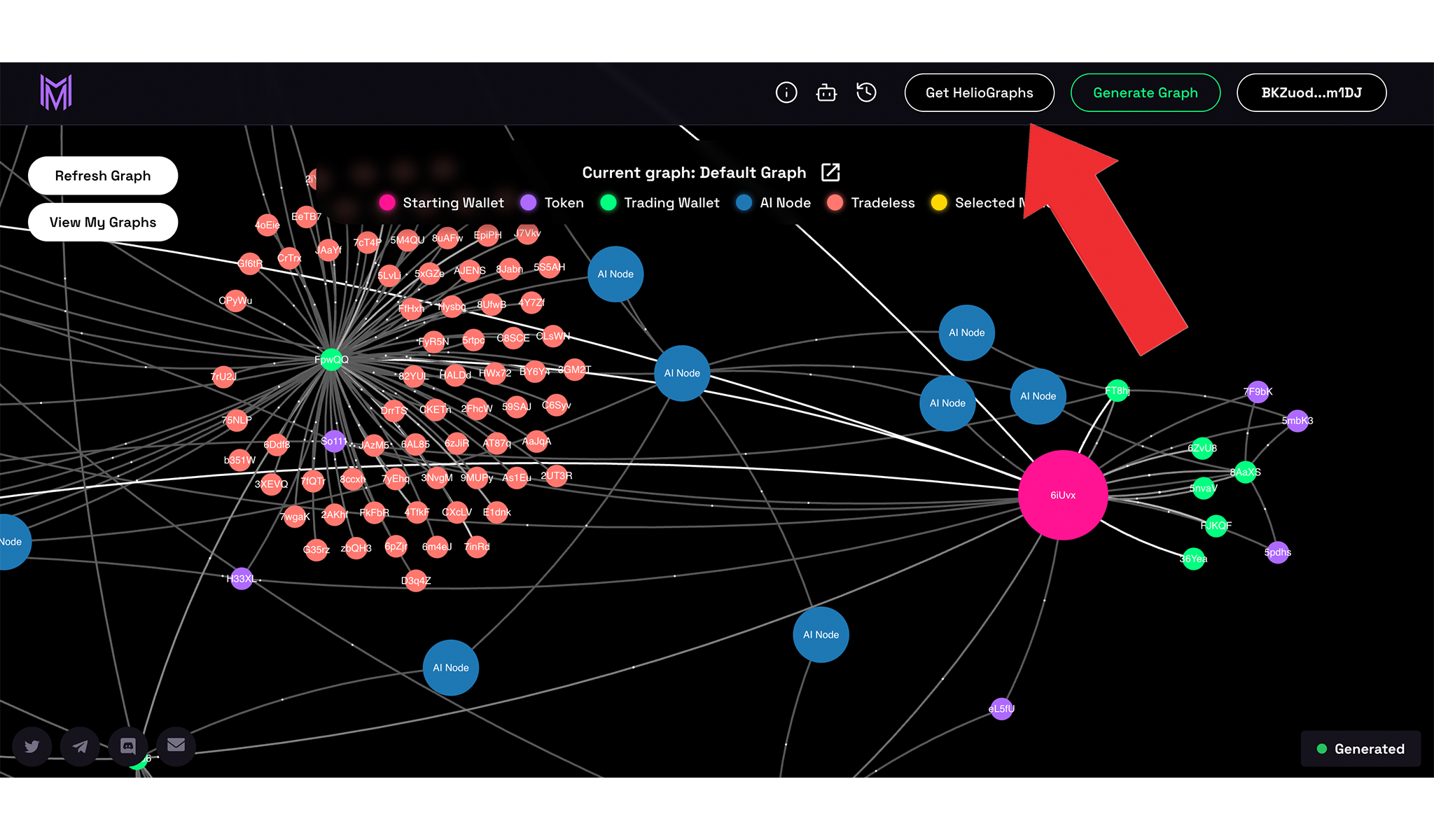Open the Twitter social icon
This screenshot has width=1434, height=840.
click(32, 745)
